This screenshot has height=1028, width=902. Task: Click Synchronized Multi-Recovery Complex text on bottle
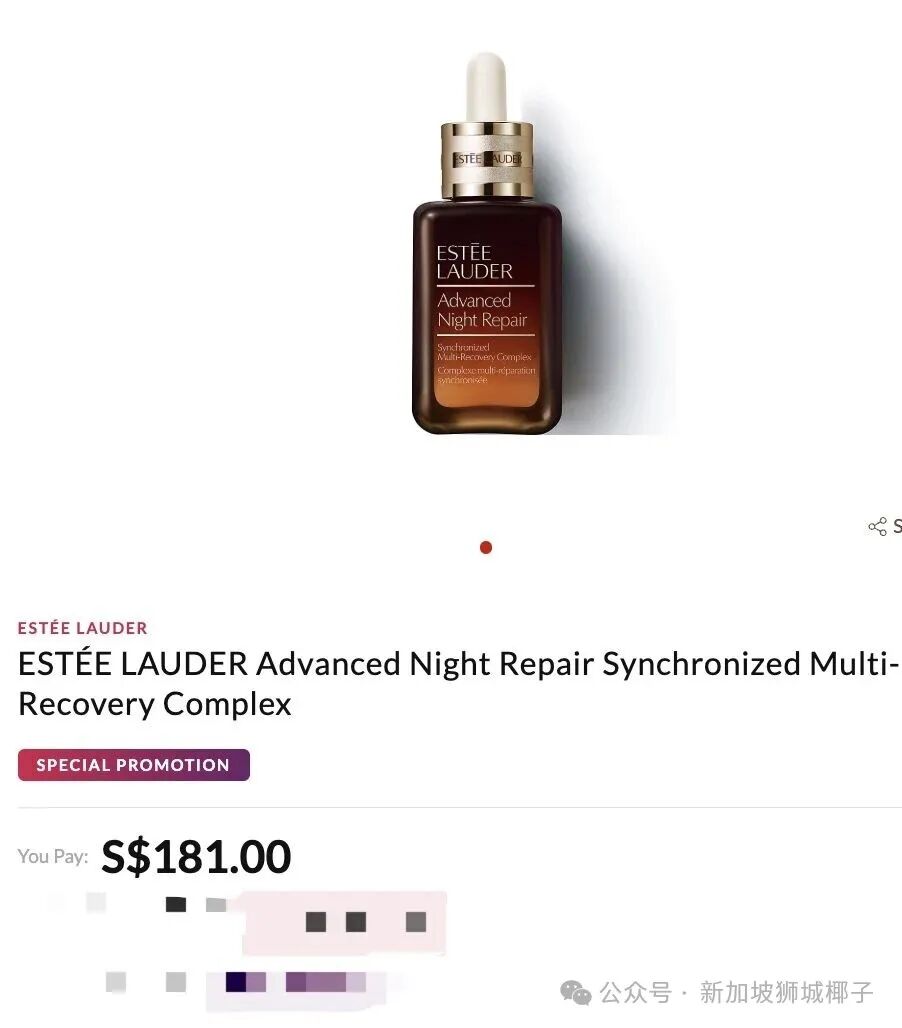[484, 352]
